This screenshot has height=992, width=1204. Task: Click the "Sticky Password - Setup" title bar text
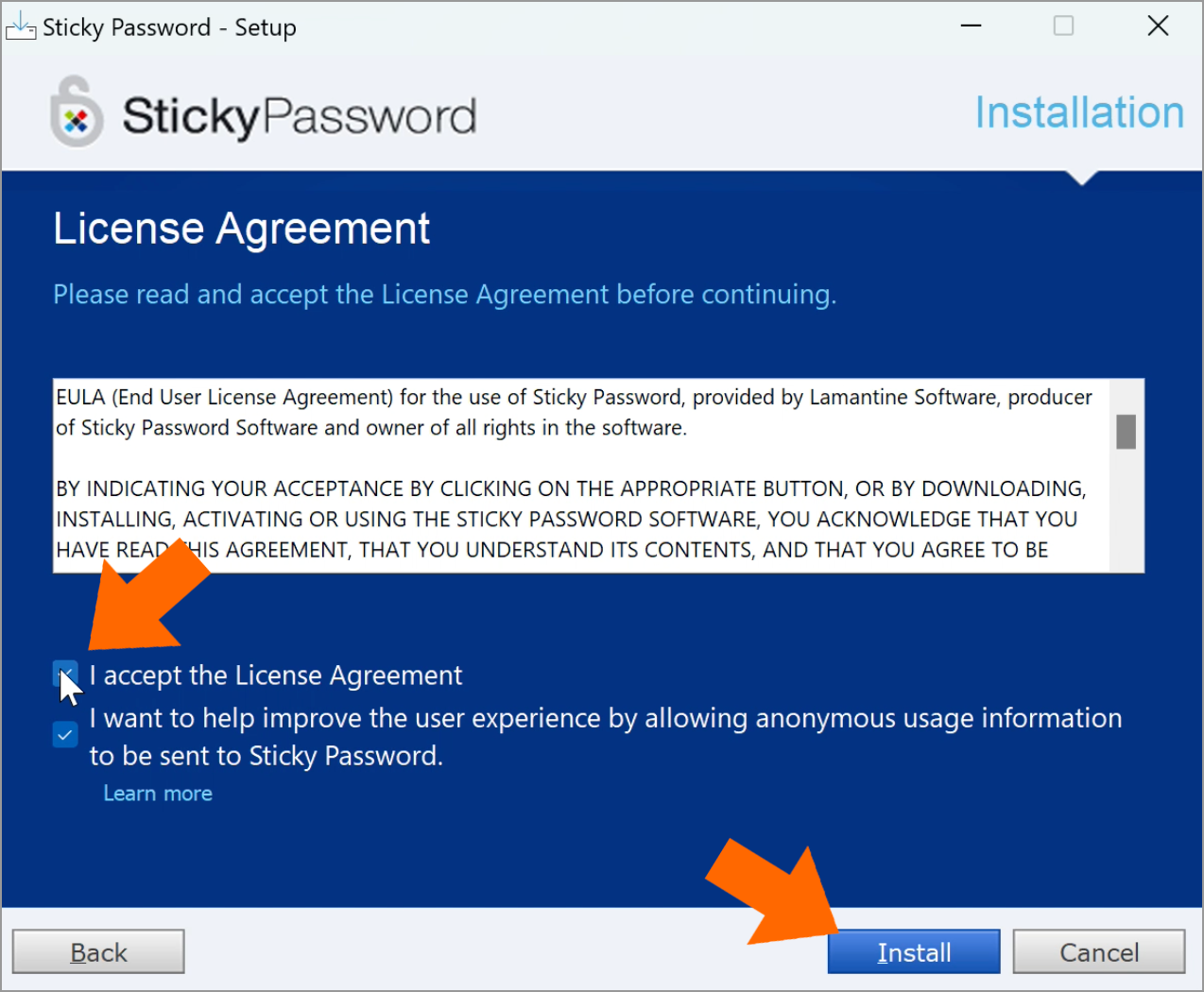(x=170, y=27)
